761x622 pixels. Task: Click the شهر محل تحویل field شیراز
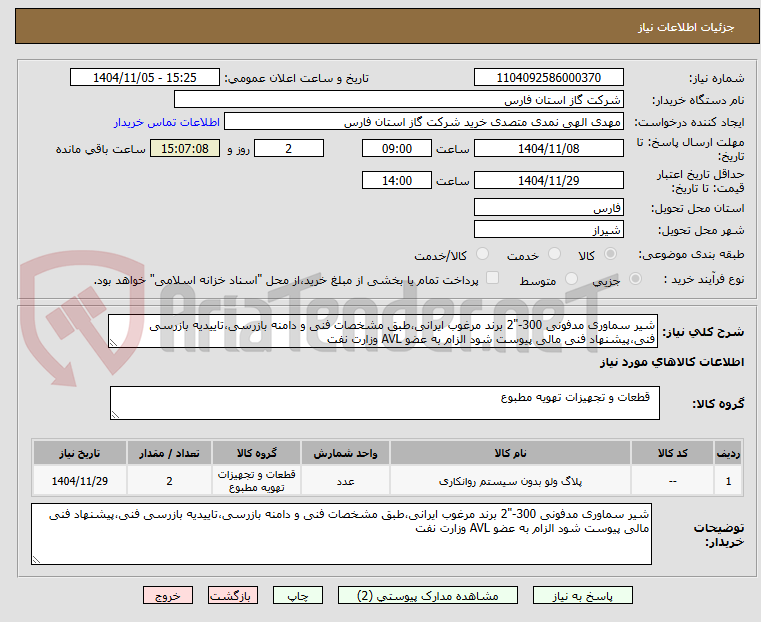(x=548, y=229)
